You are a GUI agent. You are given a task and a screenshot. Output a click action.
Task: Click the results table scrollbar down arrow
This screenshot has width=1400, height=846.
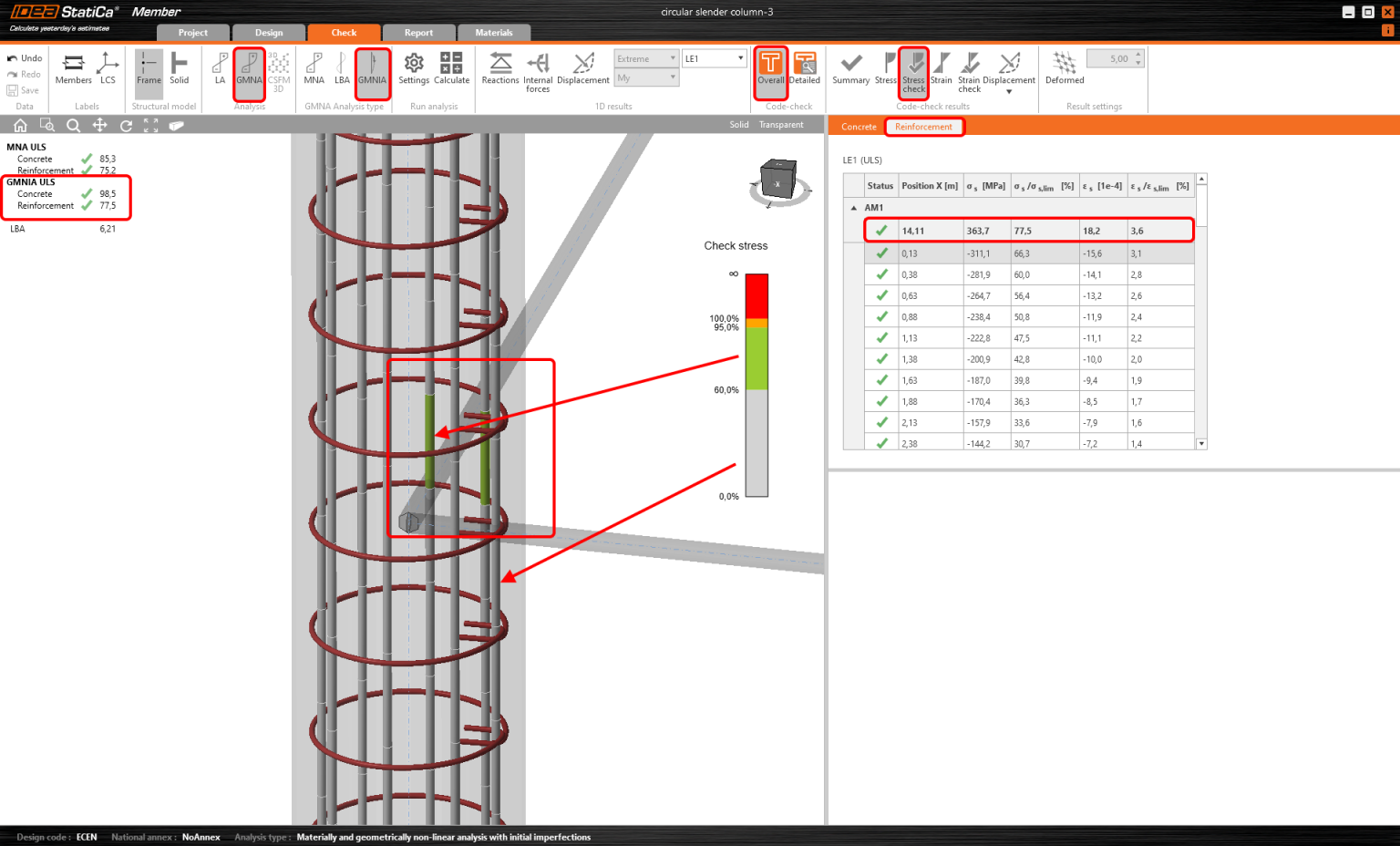(x=1200, y=444)
